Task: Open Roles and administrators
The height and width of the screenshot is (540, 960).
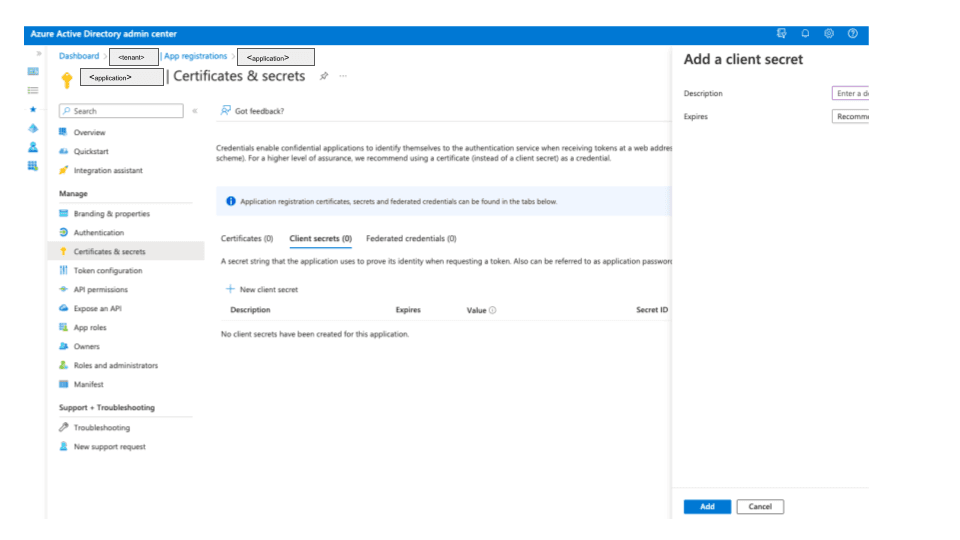Action: pos(116,366)
